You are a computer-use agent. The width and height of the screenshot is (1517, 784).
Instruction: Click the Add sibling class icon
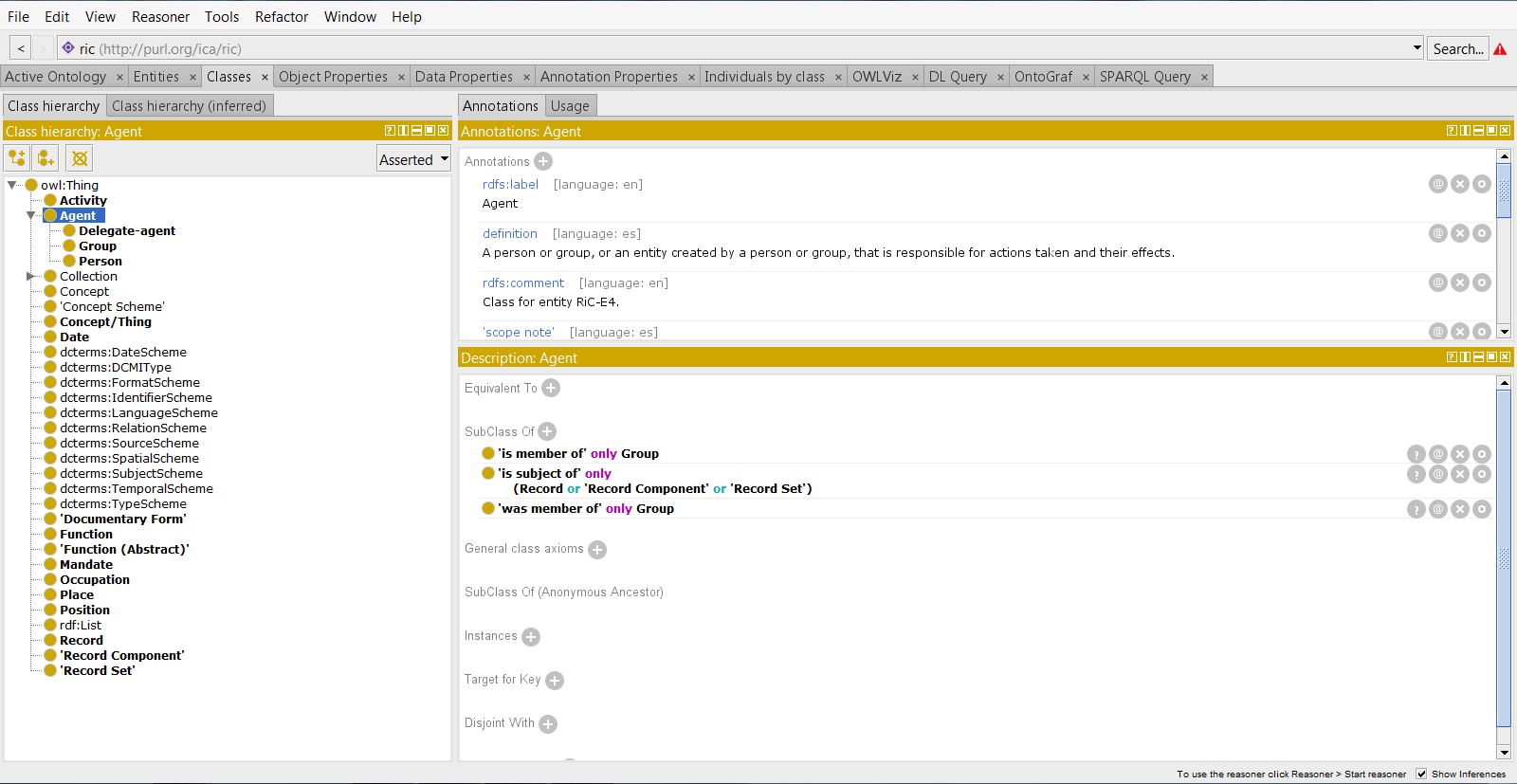pyautogui.click(x=46, y=158)
